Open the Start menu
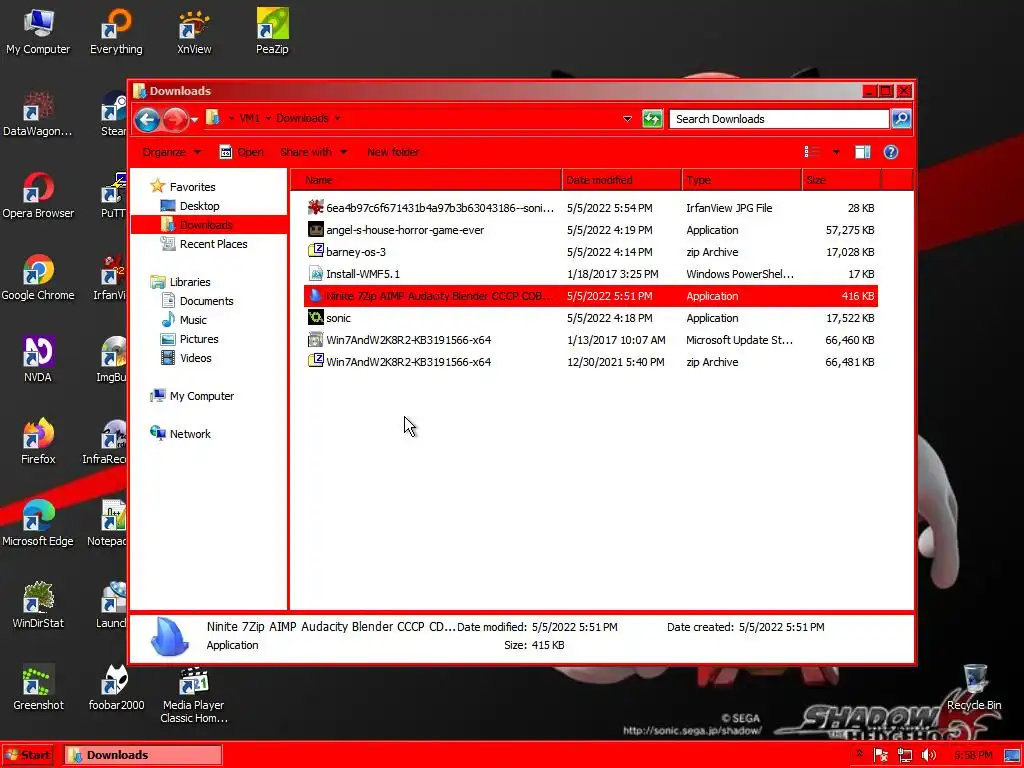Image resolution: width=1024 pixels, height=768 pixels. pyautogui.click(x=27, y=755)
